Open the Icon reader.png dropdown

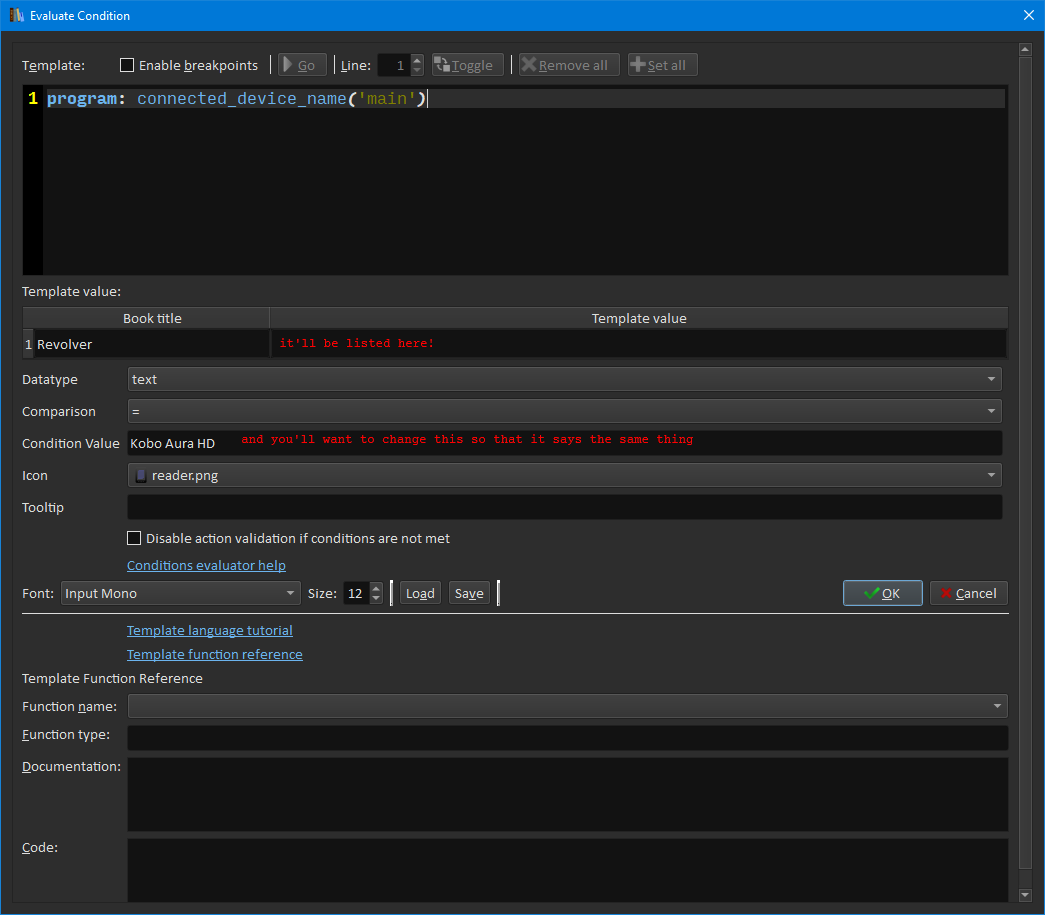(564, 475)
